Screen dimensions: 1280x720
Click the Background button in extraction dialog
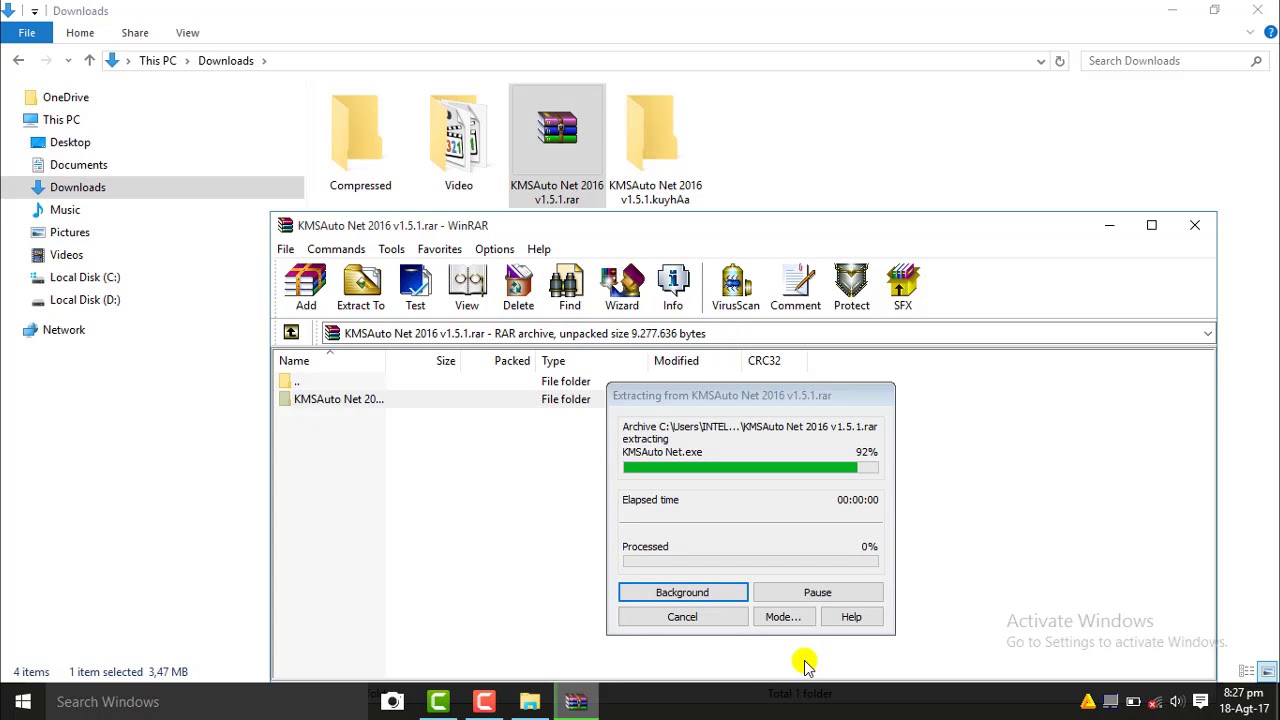coord(682,593)
